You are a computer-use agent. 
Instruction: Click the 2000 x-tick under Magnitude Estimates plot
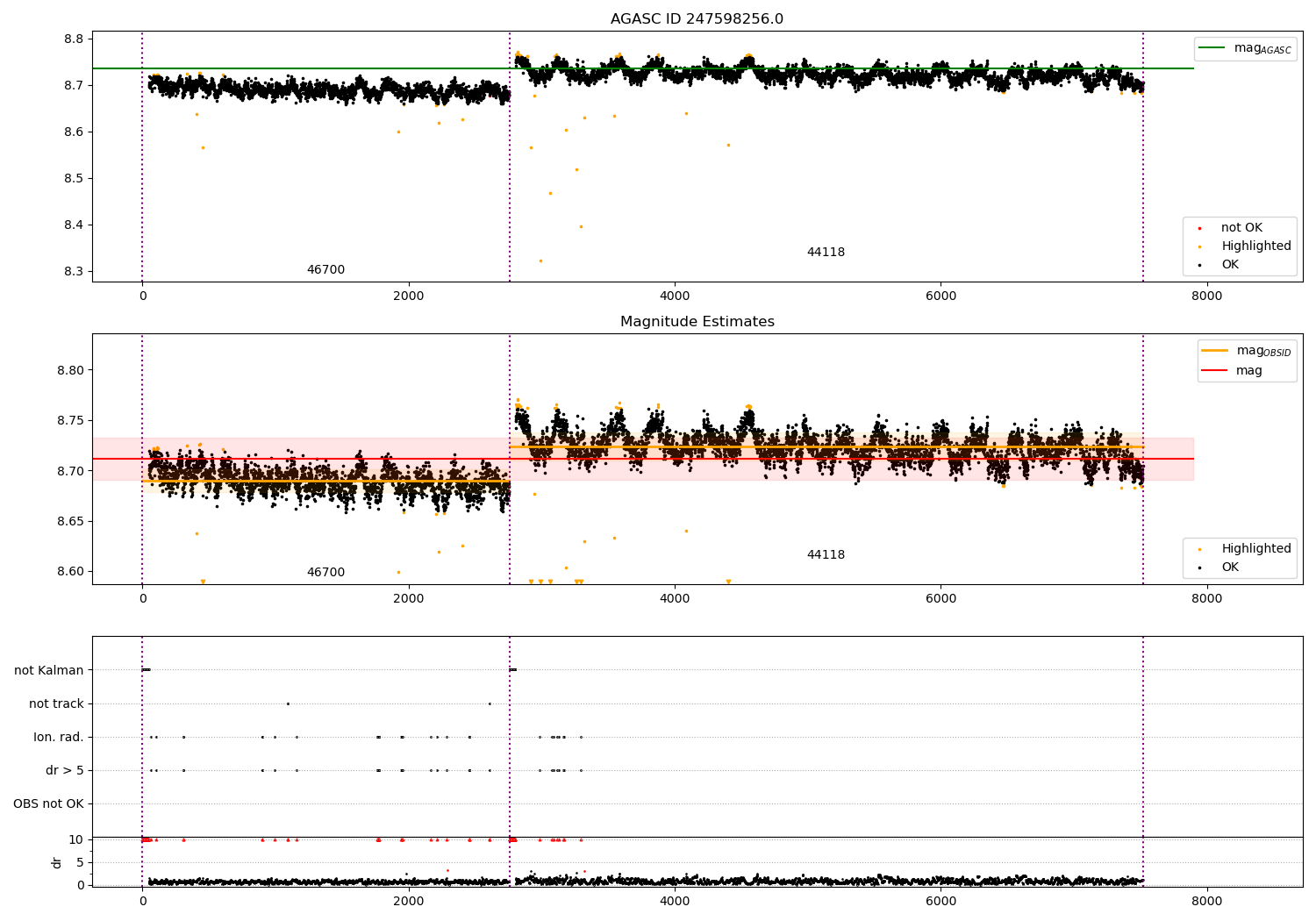pos(409,599)
